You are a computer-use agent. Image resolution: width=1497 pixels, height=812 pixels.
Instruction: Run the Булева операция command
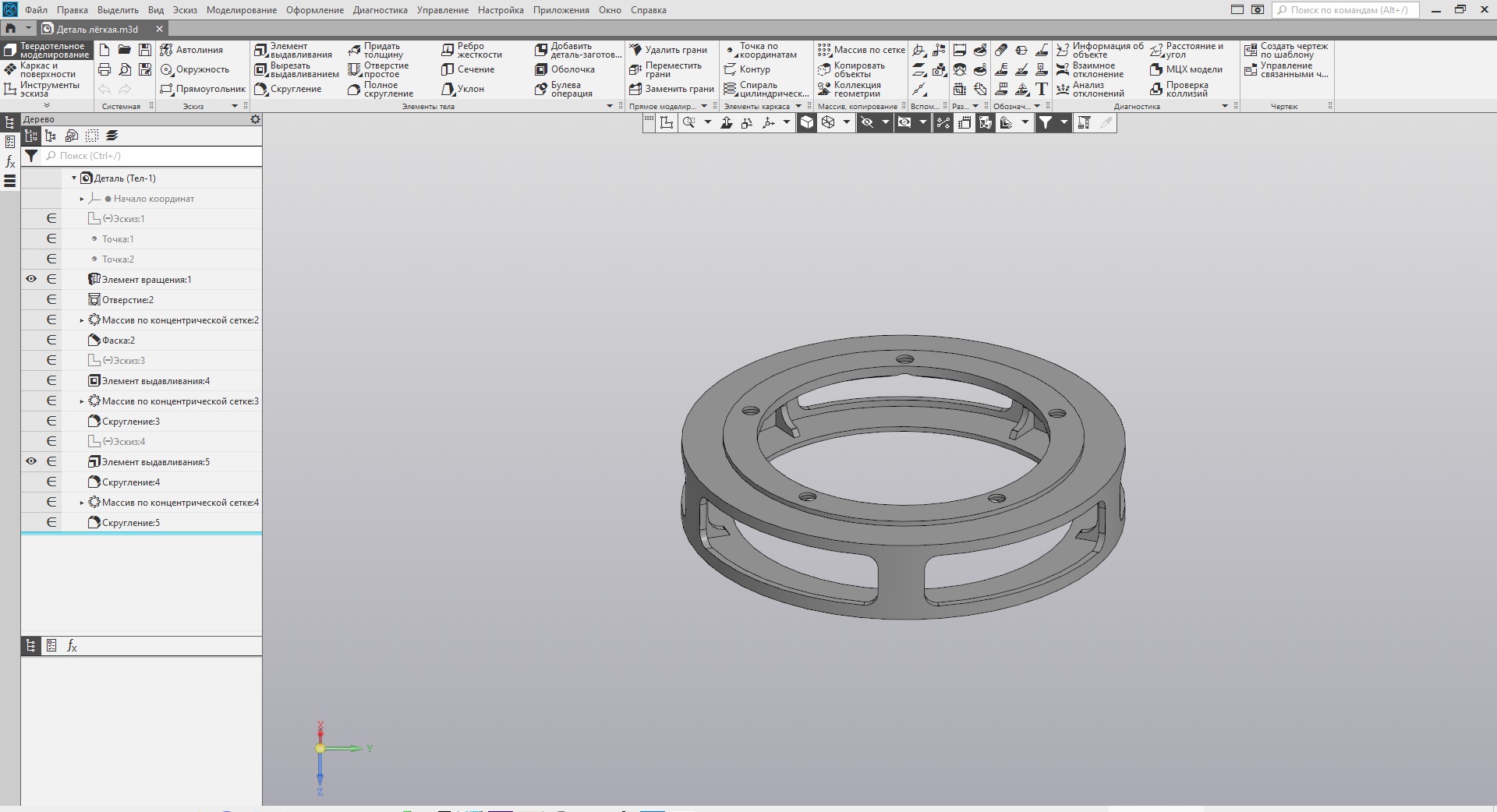[x=564, y=89]
